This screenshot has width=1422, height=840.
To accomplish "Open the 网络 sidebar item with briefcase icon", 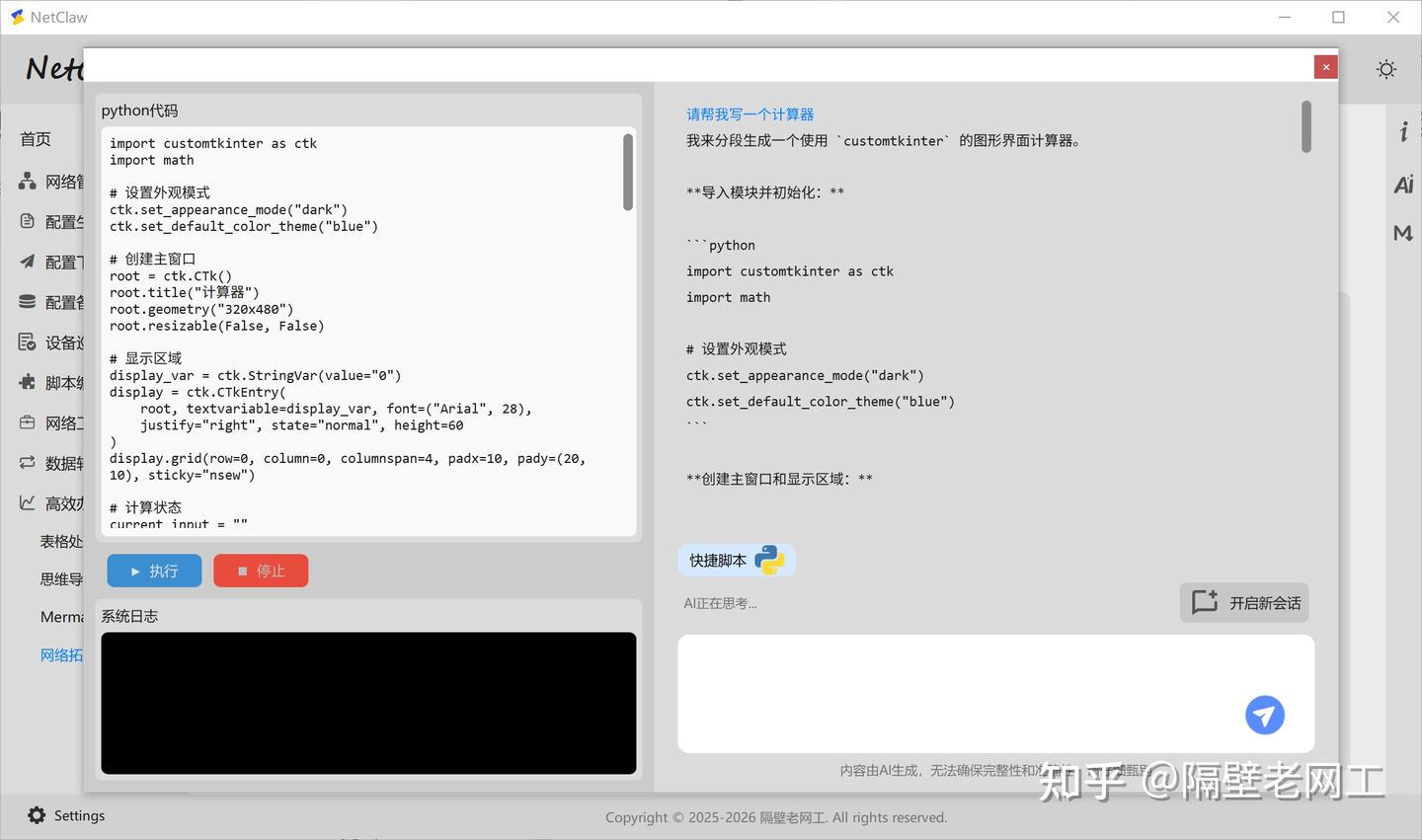I will coord(51,422).
